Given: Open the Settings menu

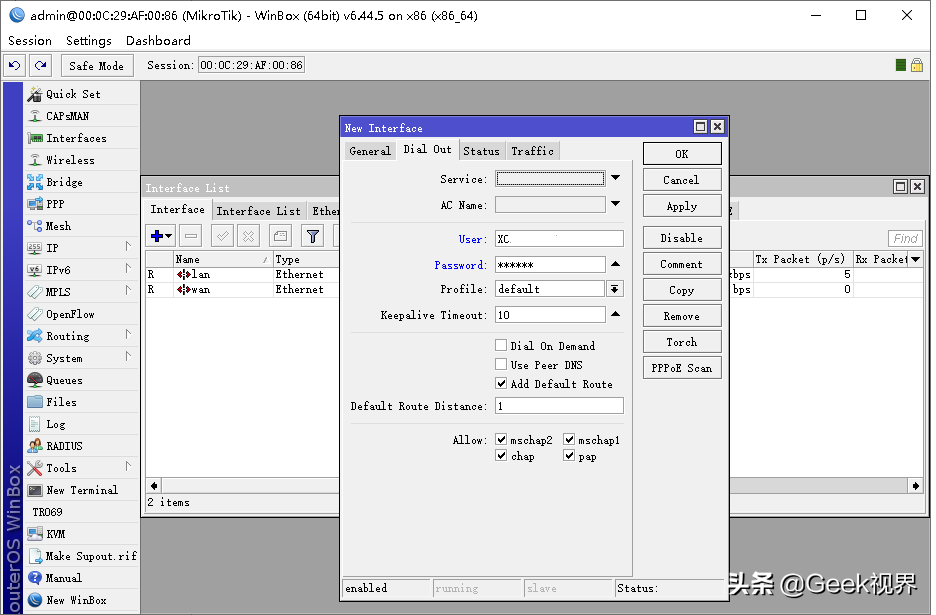Looking at the screenshot, I should tap(88, 41).
